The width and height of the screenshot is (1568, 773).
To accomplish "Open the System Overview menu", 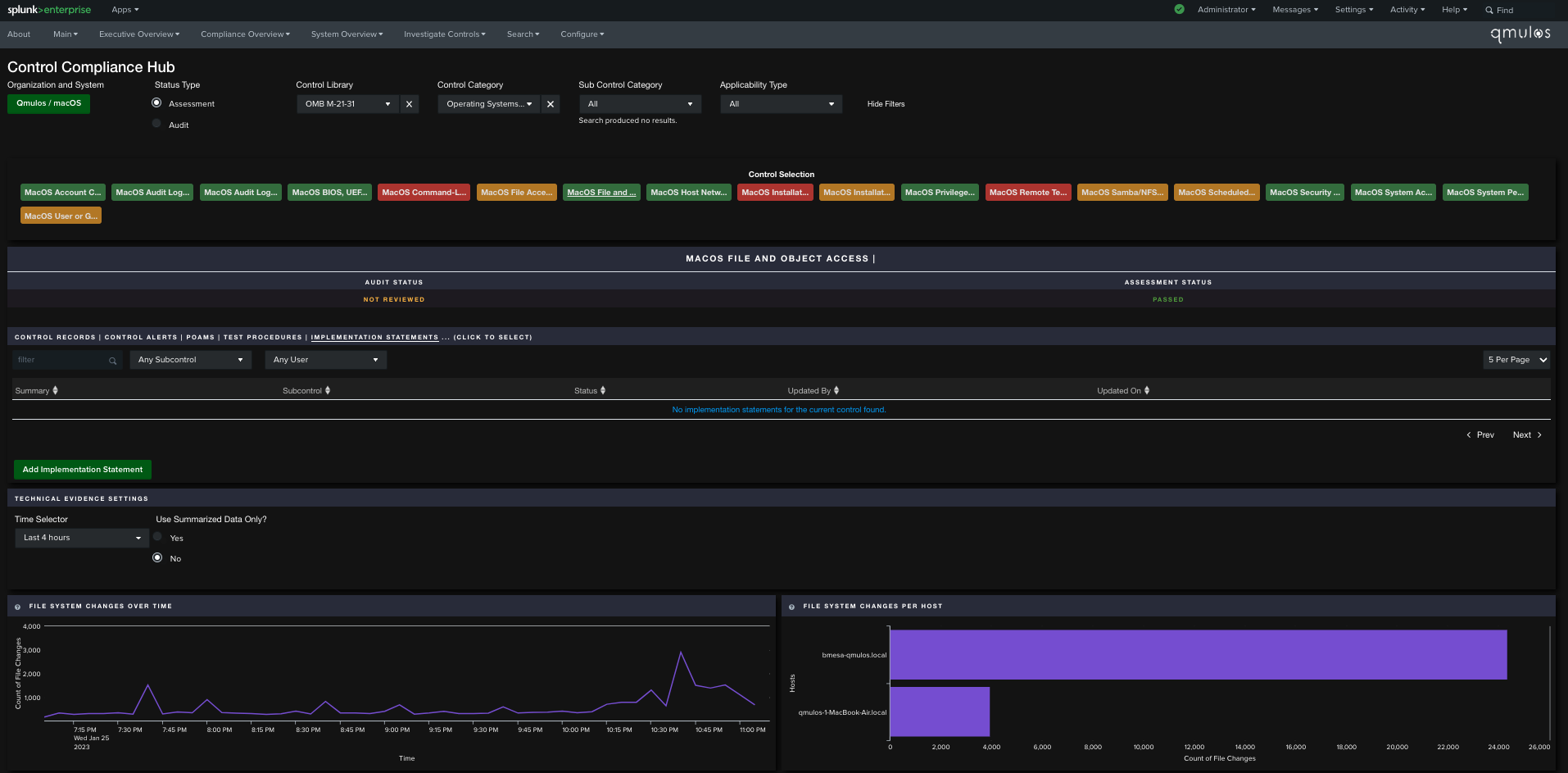I will (347, 34).
